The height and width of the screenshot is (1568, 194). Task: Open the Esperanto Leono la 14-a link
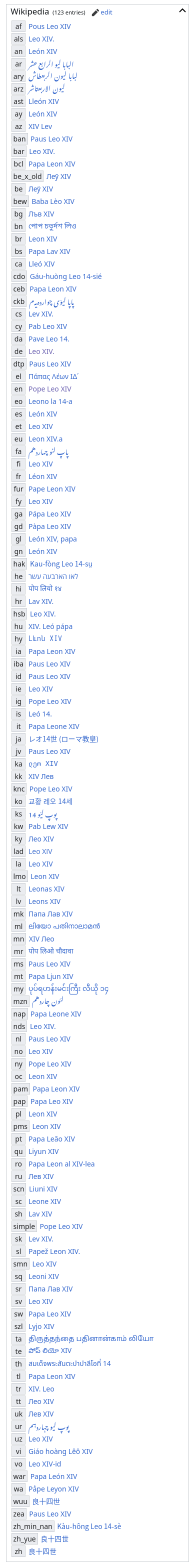point(50,401)
